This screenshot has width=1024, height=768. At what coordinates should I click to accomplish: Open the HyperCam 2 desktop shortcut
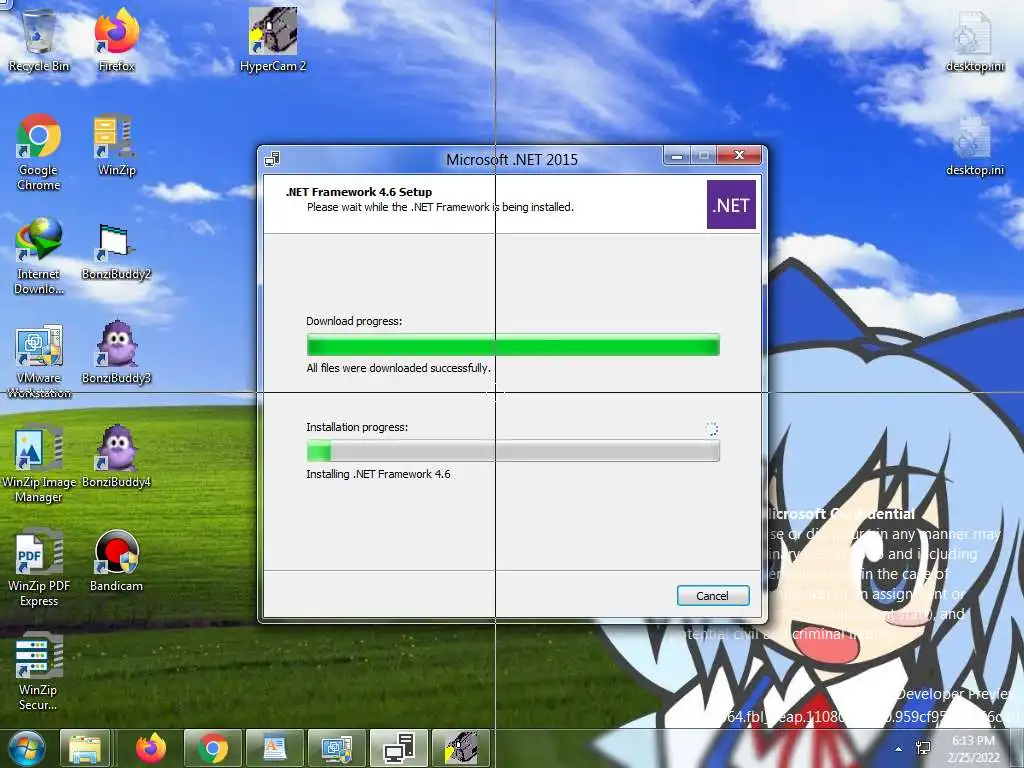click(x=273, y=39)
